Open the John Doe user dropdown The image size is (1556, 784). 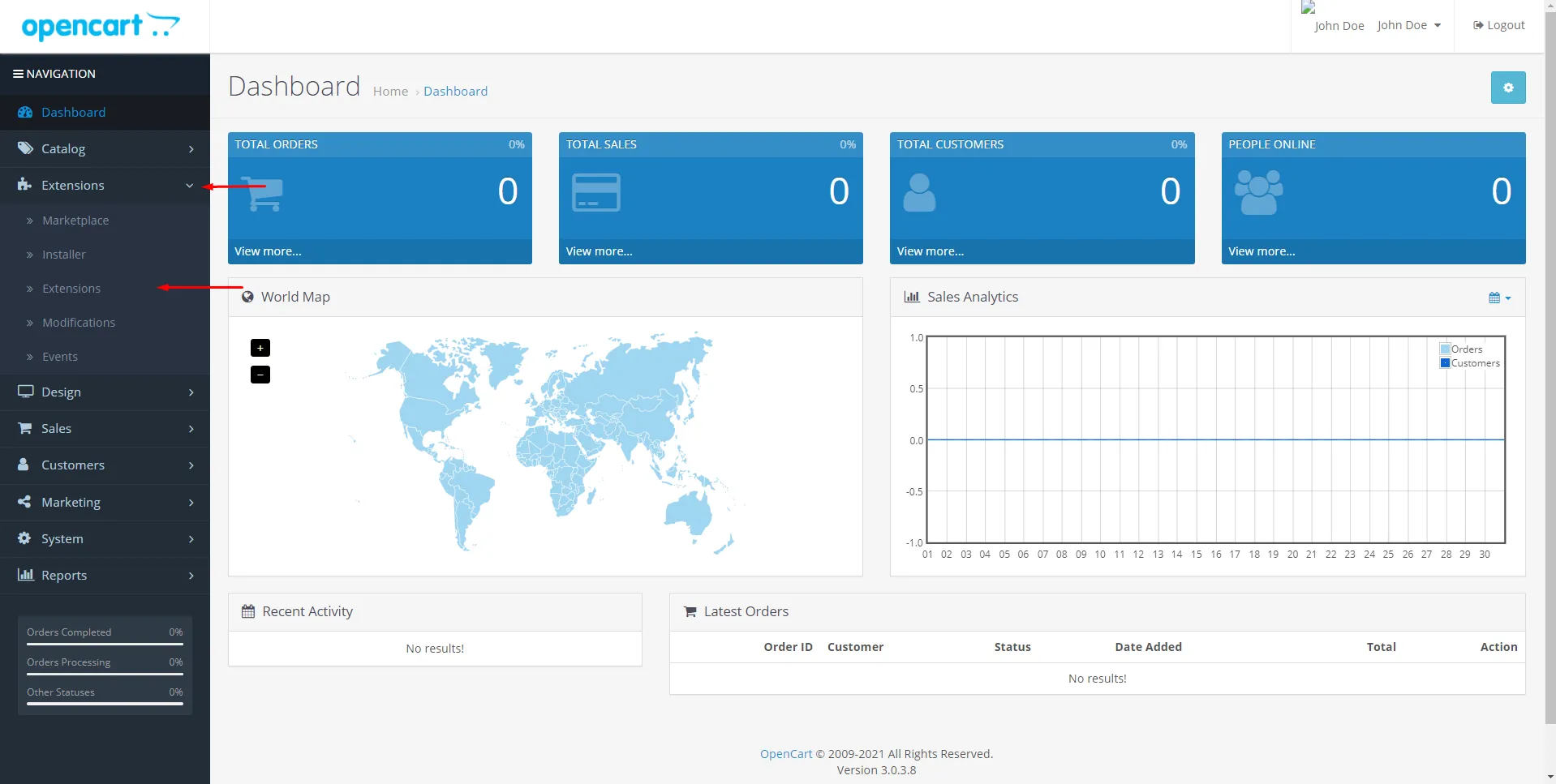tap(1408, 26)
